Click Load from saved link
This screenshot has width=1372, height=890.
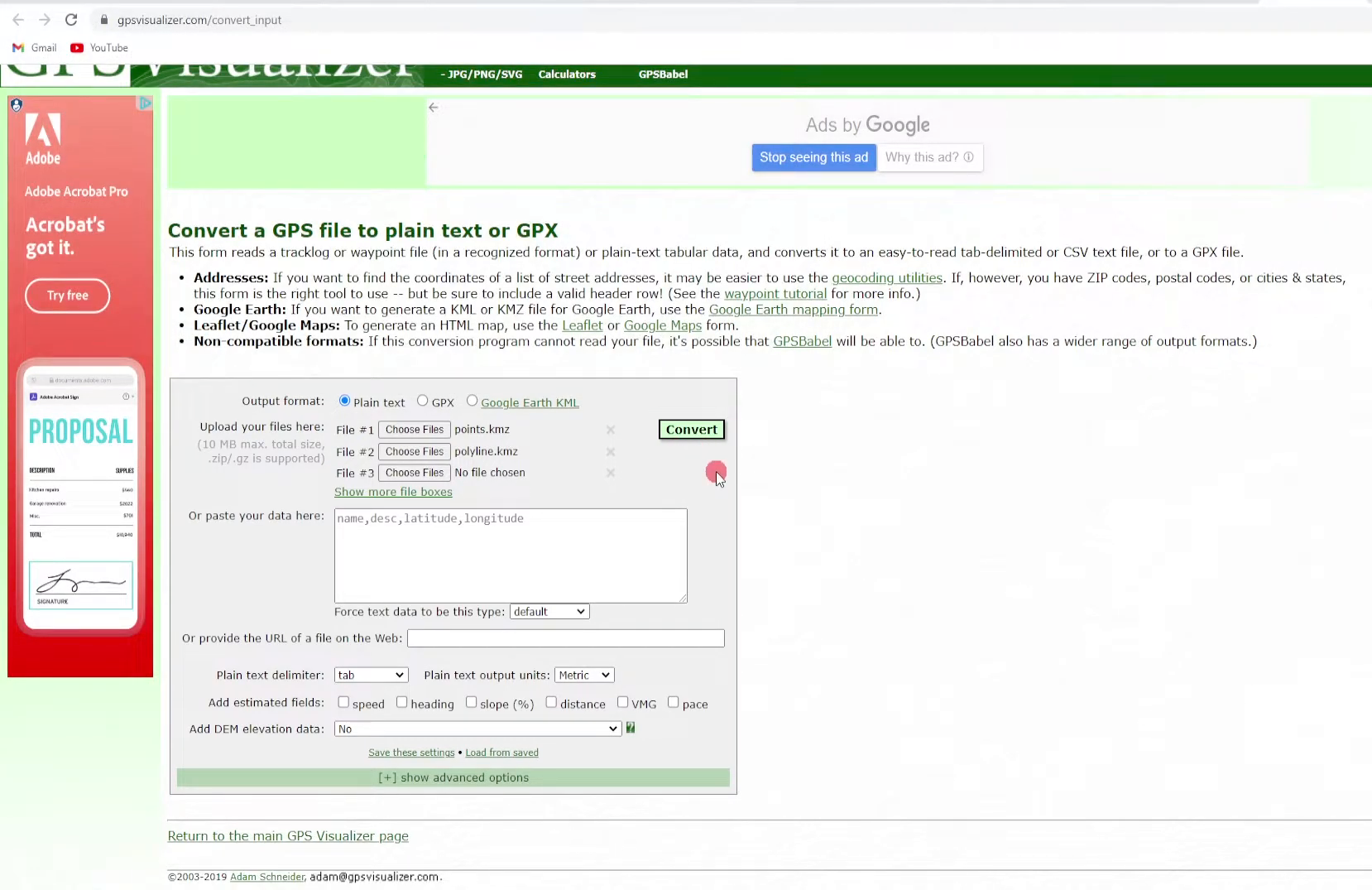(501, 753)
